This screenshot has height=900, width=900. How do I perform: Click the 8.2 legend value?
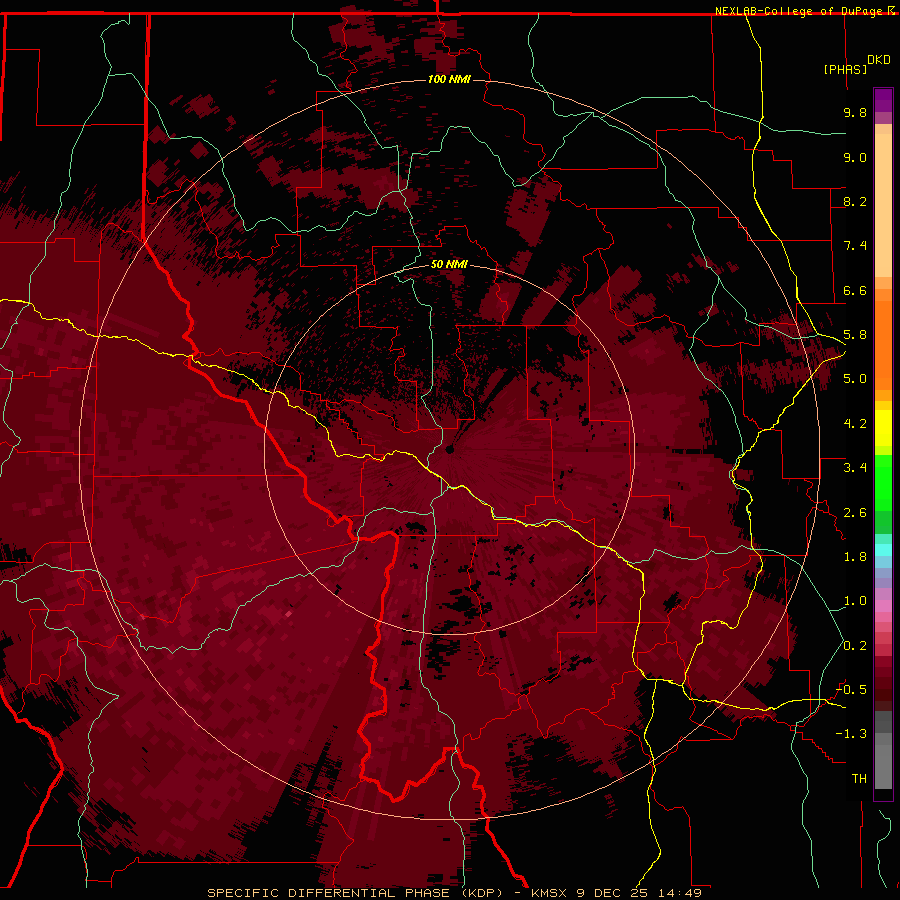click(x=855, y=201)
